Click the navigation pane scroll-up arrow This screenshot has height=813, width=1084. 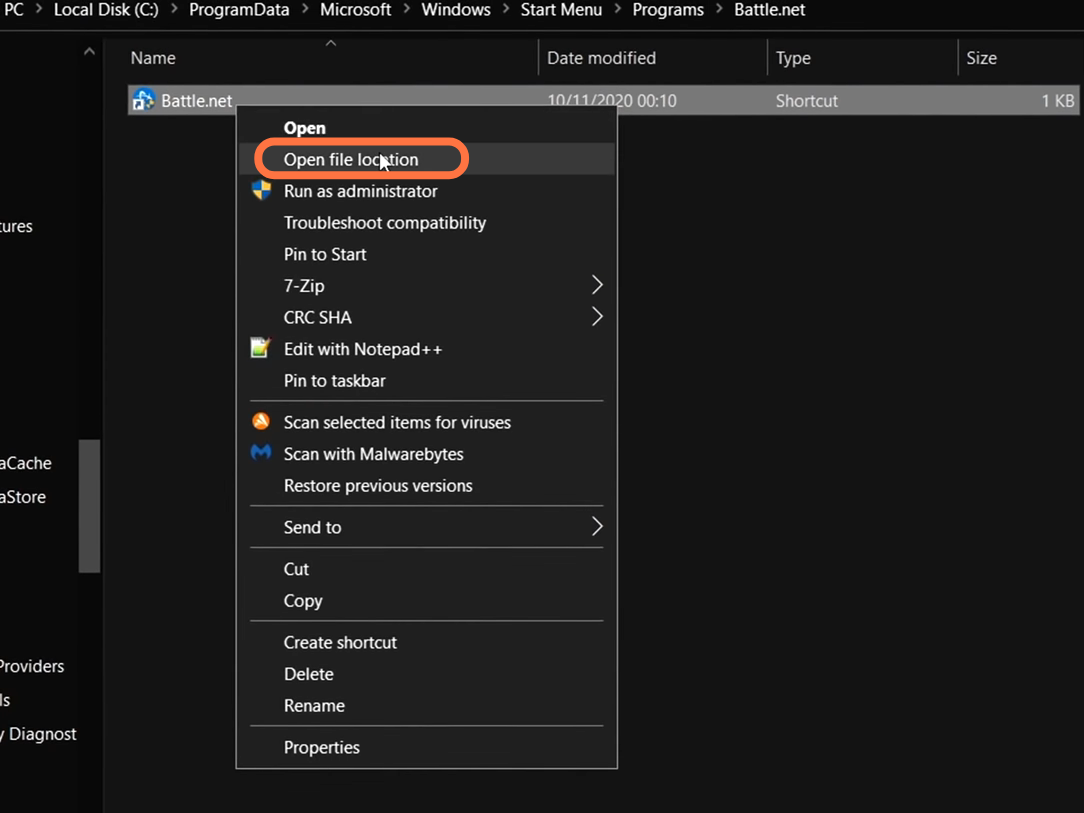point(89,51)
